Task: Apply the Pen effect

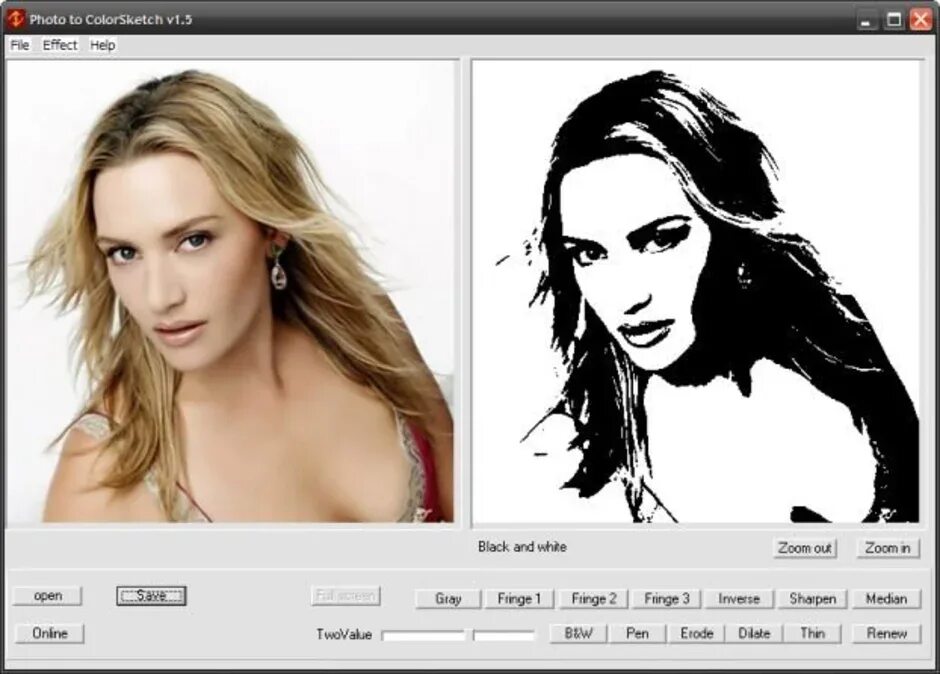Action: 637,633
